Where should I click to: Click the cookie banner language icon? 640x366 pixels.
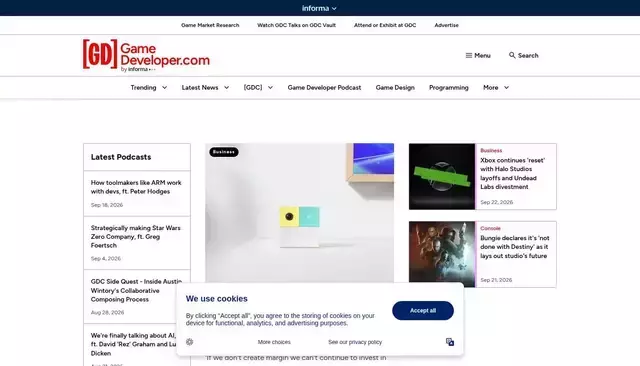[450, 342]
